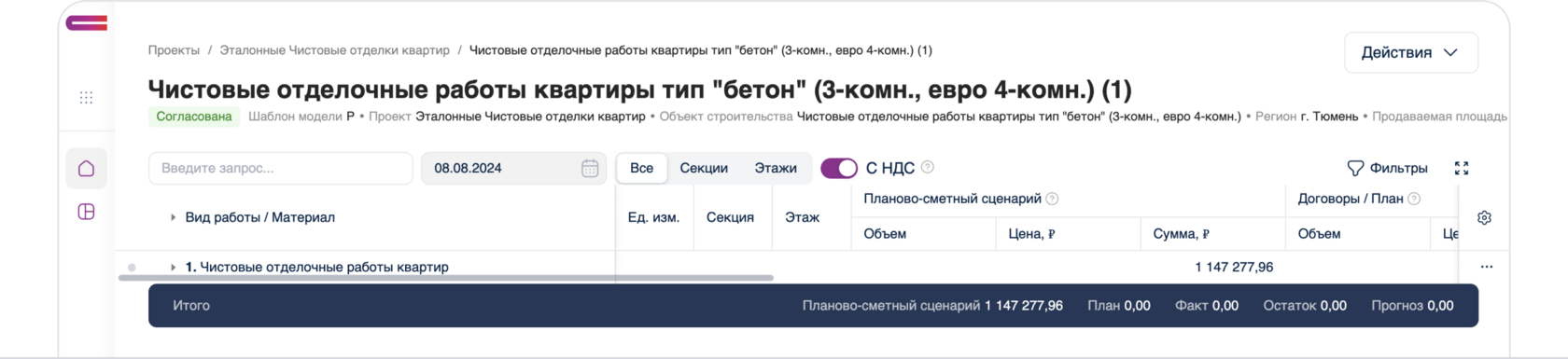Open Фильтры panel
Screen dimensions: 1568x359
(1387, 168)
